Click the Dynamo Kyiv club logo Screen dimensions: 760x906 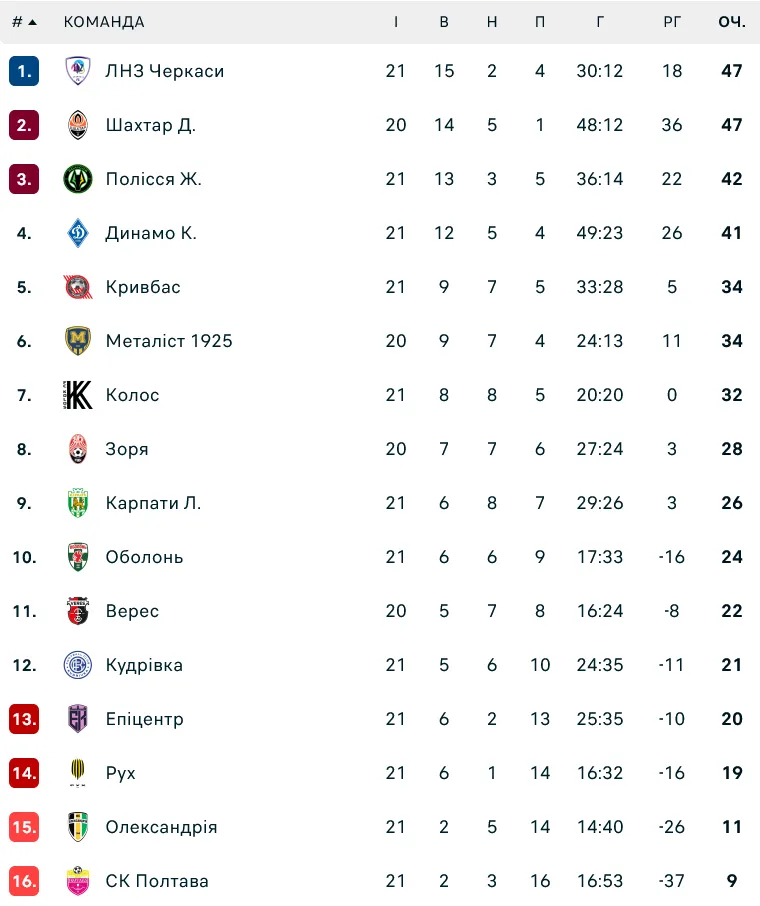tap(77, 233)
